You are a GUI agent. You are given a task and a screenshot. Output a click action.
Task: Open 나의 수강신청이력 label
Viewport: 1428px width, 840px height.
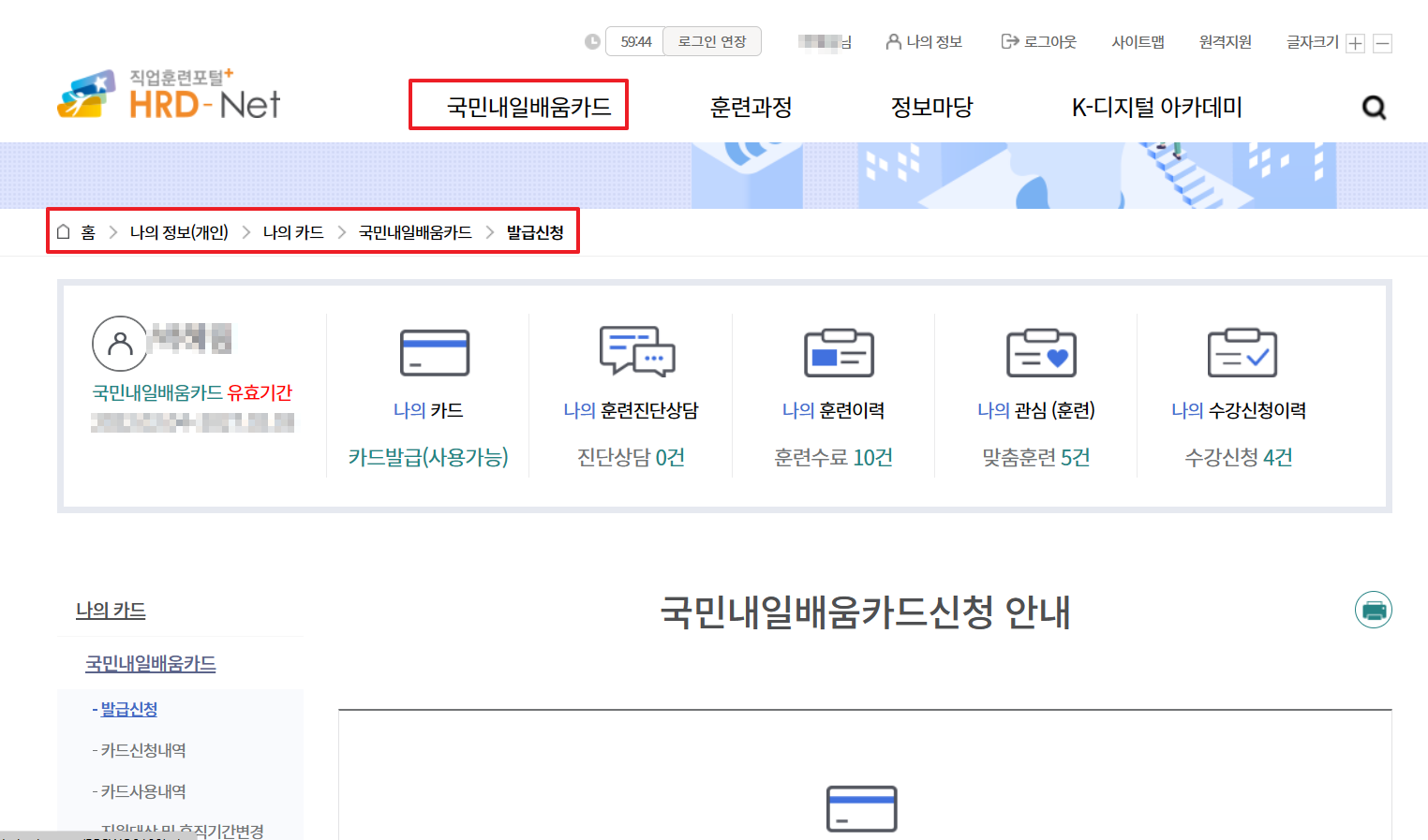click(1238, 410)
